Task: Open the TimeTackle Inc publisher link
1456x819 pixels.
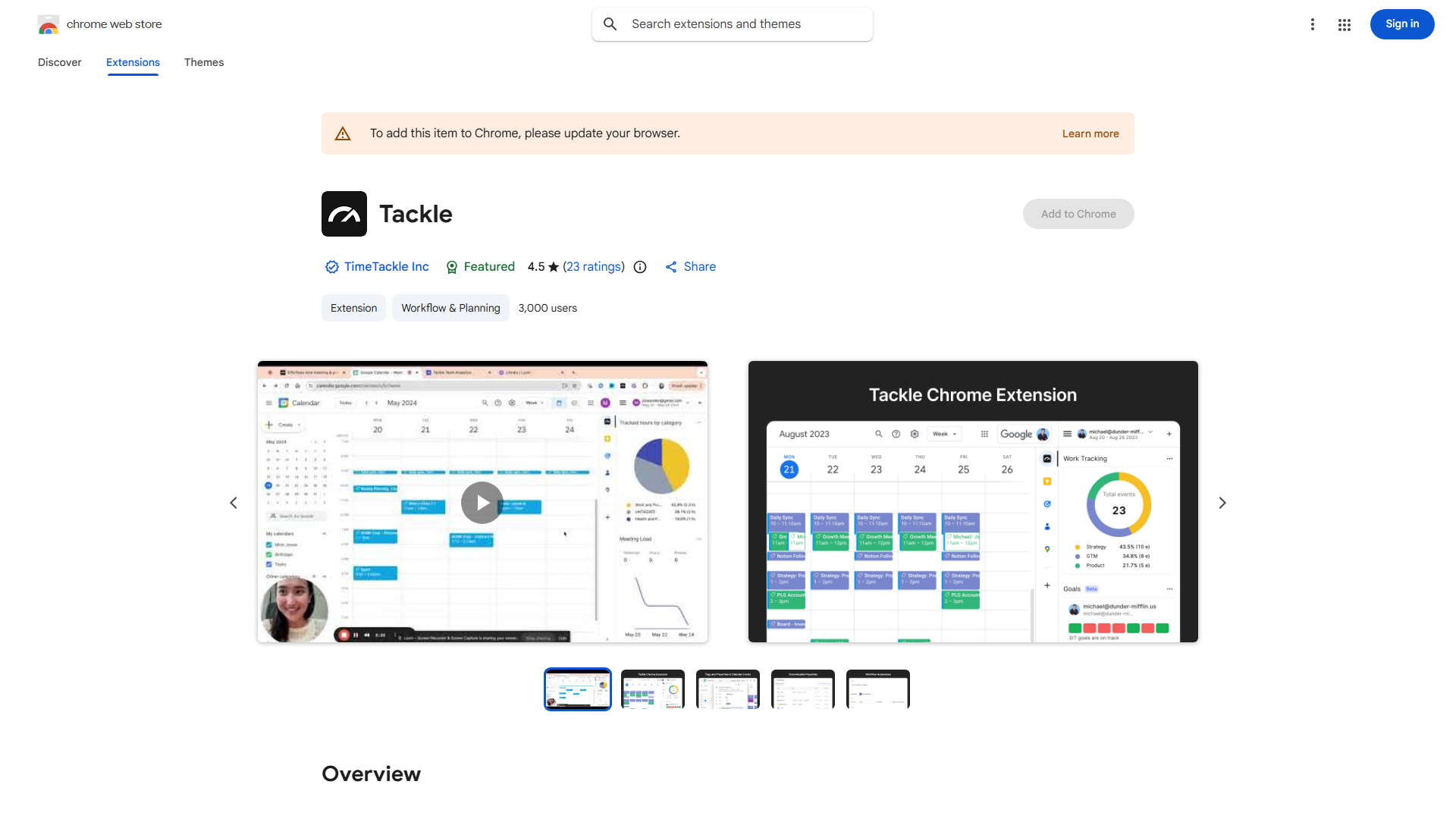Action: point(386,267)
